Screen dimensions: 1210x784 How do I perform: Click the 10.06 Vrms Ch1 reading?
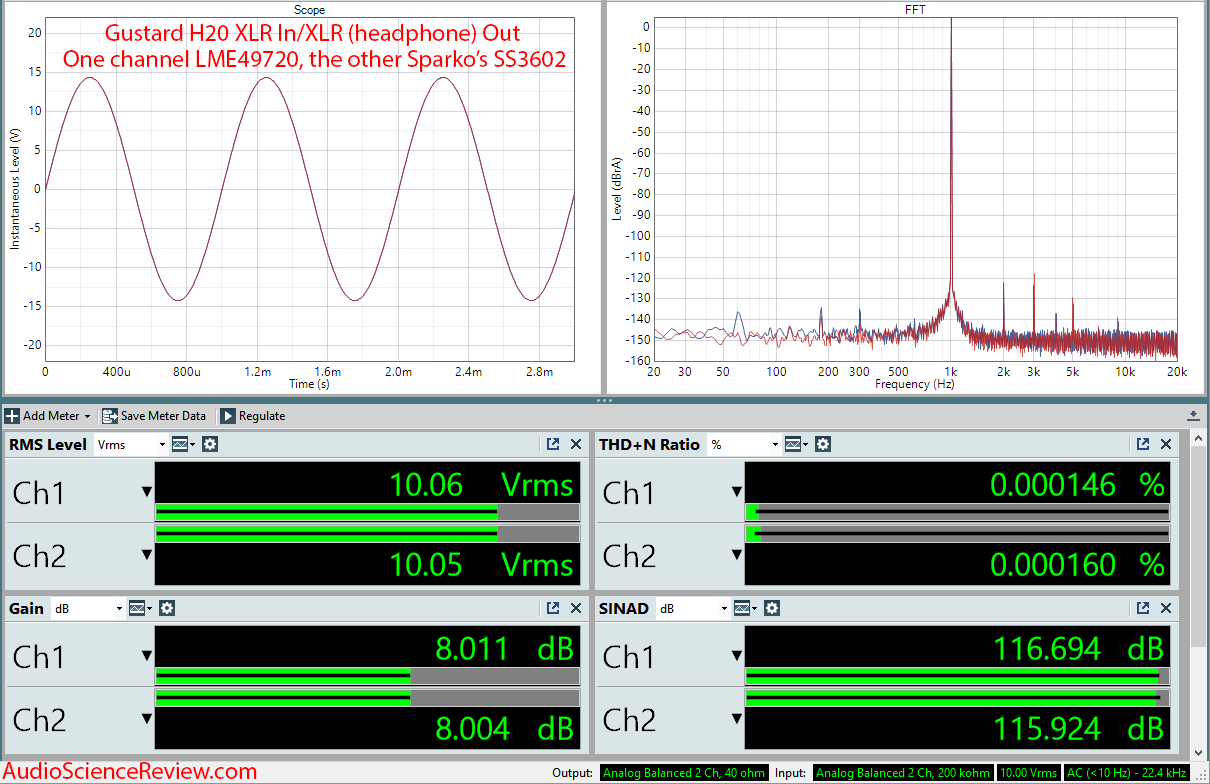pyautogui.click(x=482, y=485)
